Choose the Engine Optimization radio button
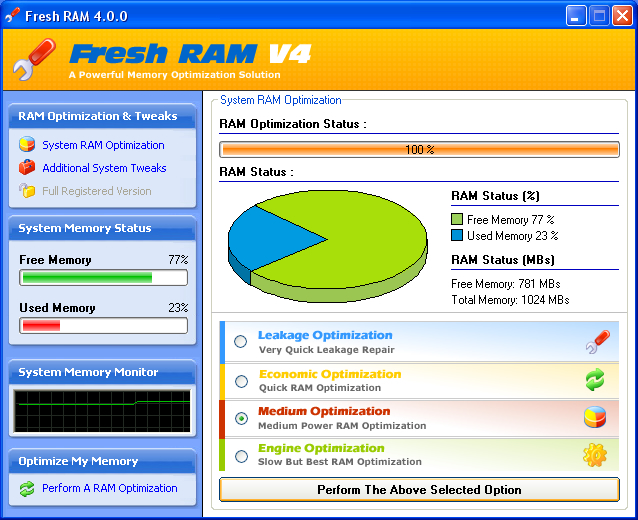Image resolution: width=638 pixels, height=520 pixels. click(241, 456)
